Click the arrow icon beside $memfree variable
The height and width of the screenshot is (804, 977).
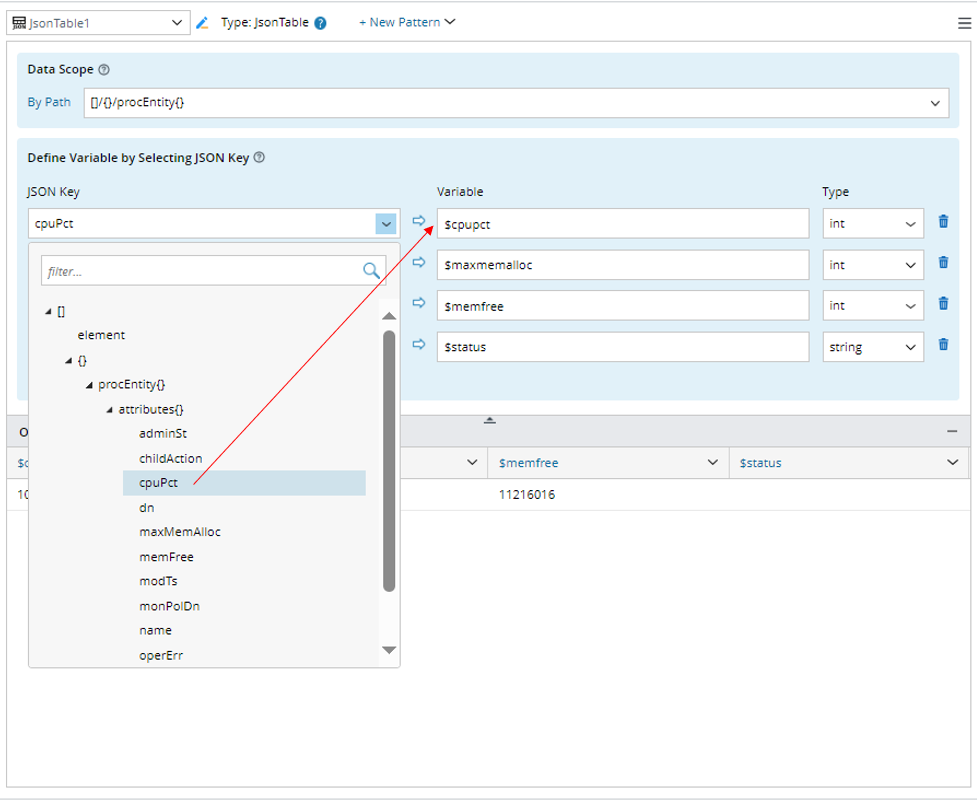point(419,303)
